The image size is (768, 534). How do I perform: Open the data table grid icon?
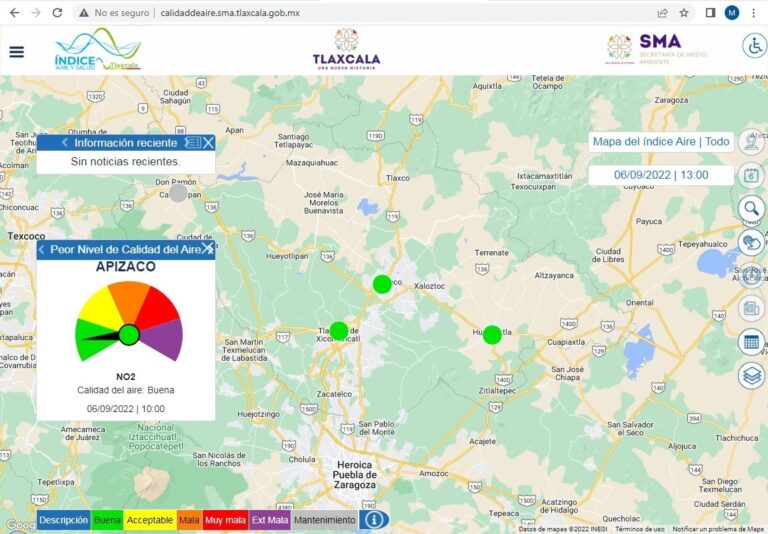(x=751, y=342)
